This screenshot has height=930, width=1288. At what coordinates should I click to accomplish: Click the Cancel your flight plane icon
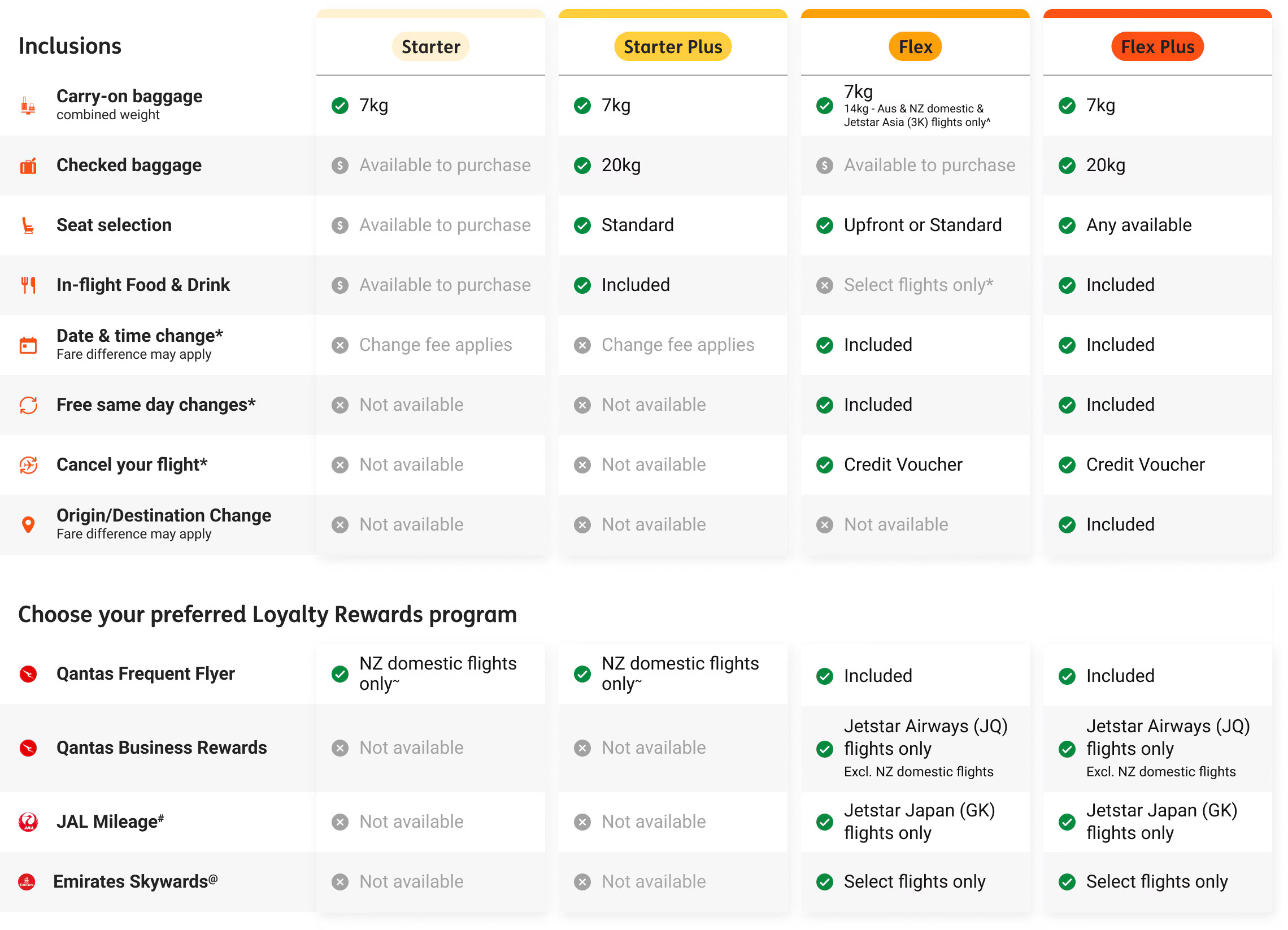pyautogui.click(x=28, y=466)
